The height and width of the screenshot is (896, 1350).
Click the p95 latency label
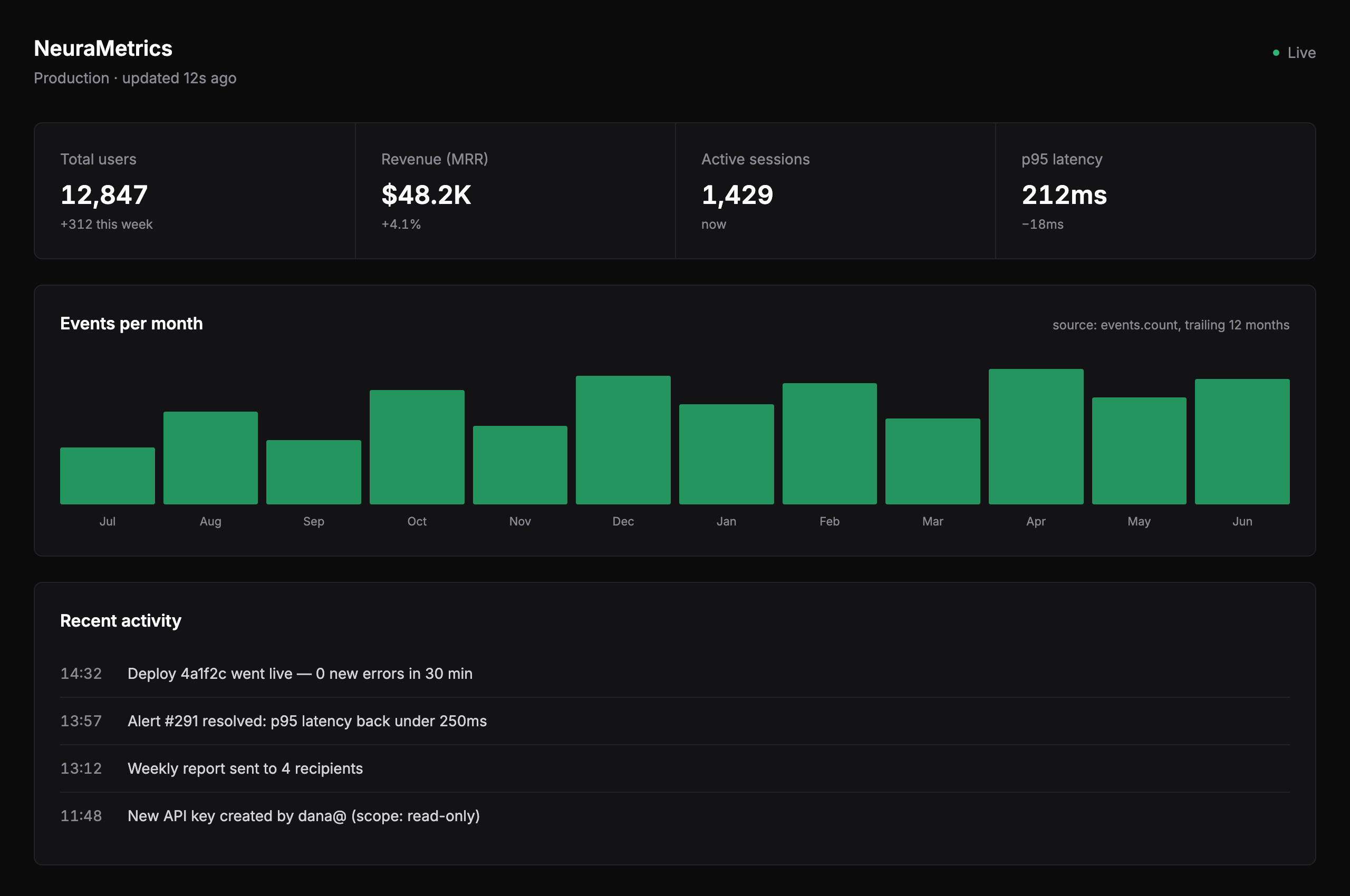[1062, 159]
